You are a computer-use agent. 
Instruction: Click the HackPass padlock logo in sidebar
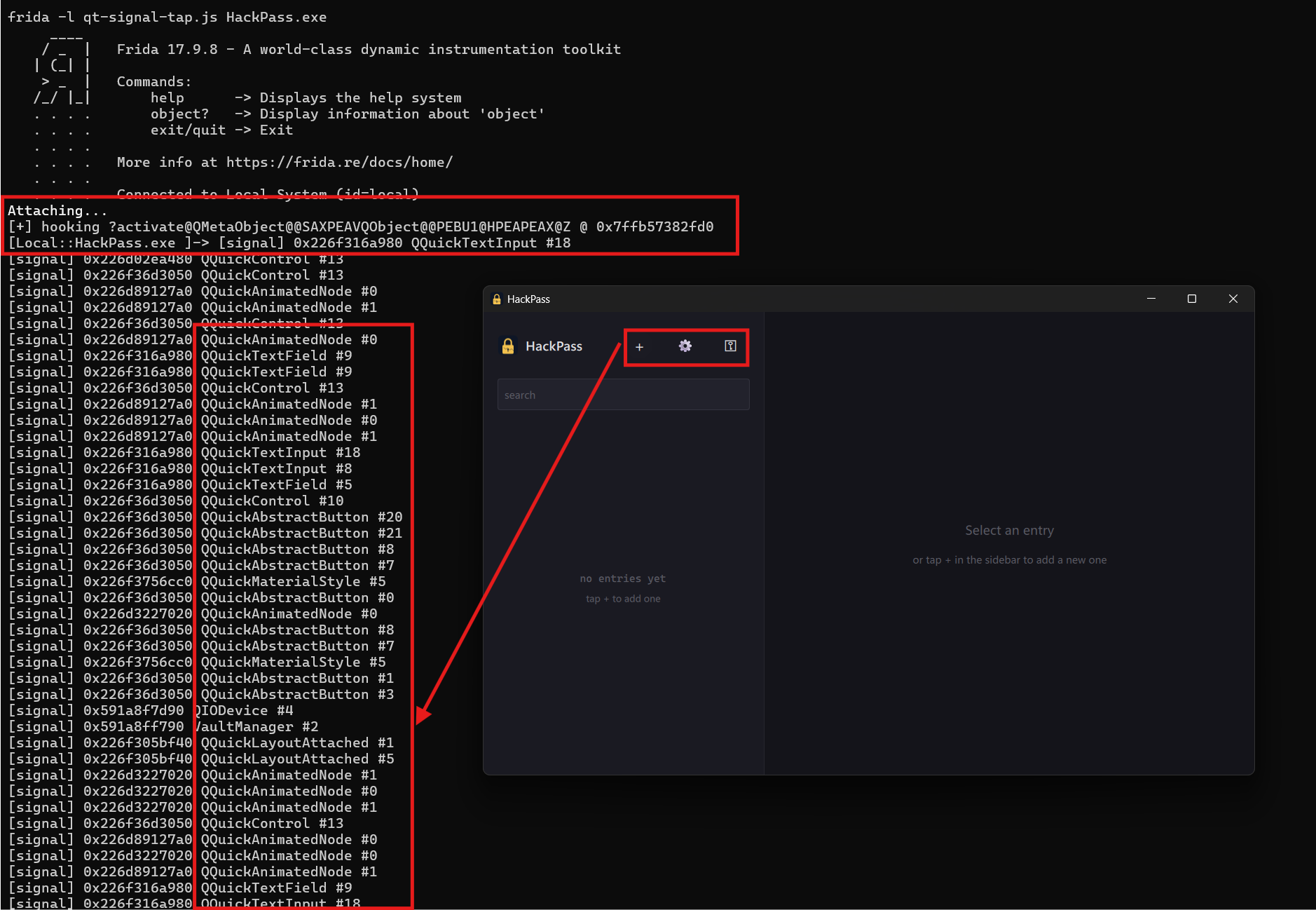coord(508,346)
